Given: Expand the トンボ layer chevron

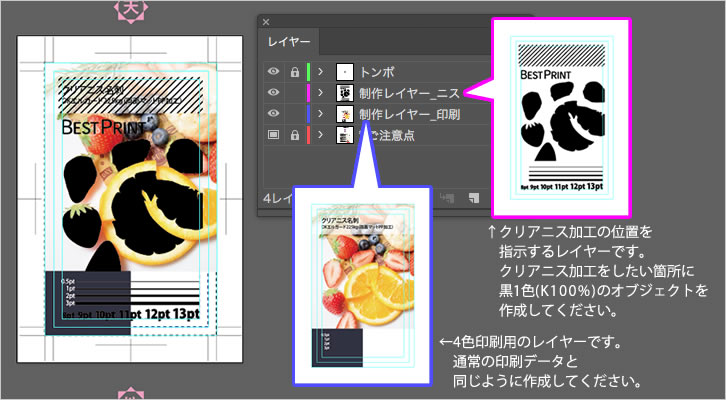Looking at the screenshot, I should [x=320, y=72].
